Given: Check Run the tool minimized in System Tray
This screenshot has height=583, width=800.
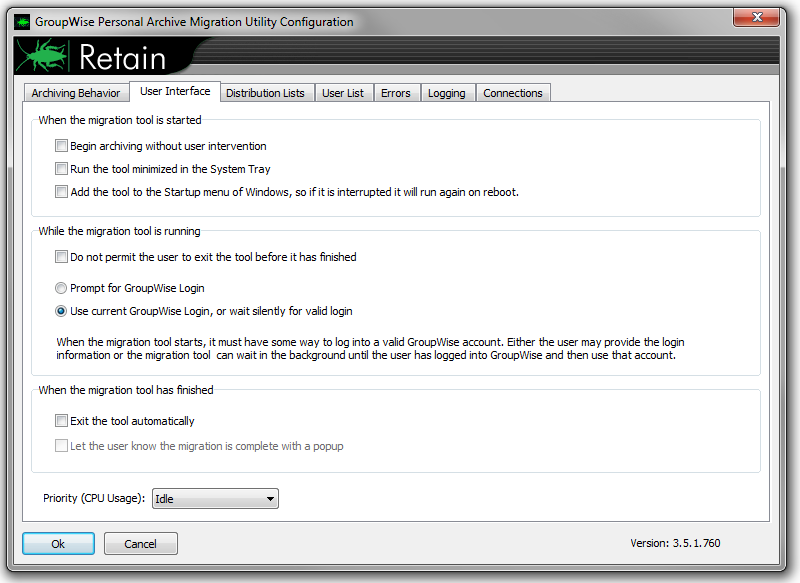Looking at the screenshot, I should click(x=61, y=169).
